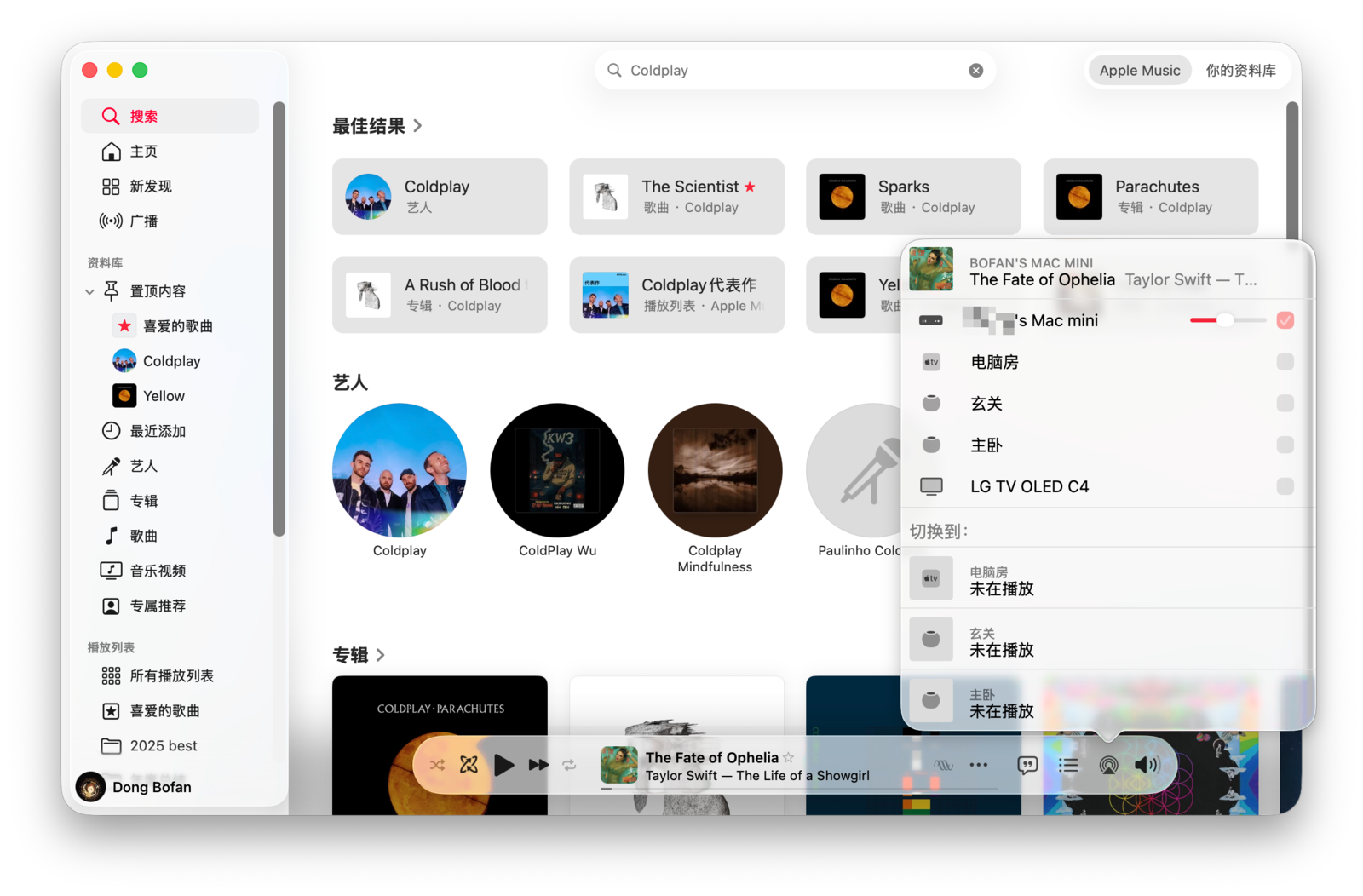This screenshot has width=1363, height=896.
Task: Click the volume speaker icon
Action: 1147,765
